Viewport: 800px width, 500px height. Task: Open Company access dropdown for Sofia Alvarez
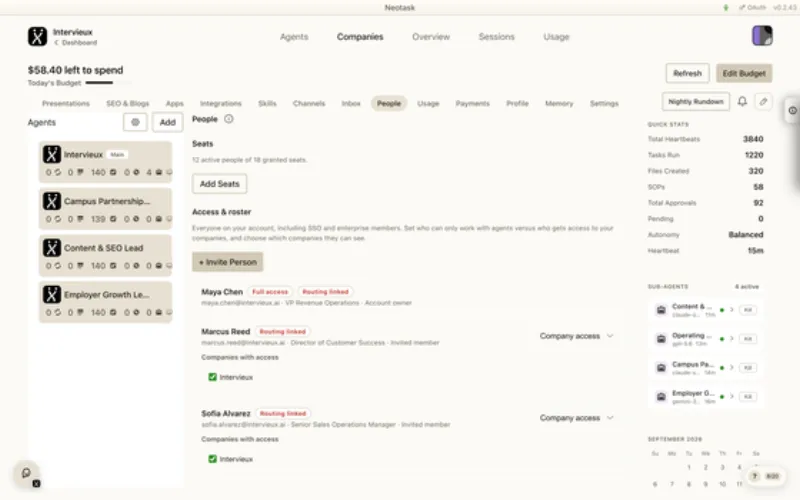point(577,418)
